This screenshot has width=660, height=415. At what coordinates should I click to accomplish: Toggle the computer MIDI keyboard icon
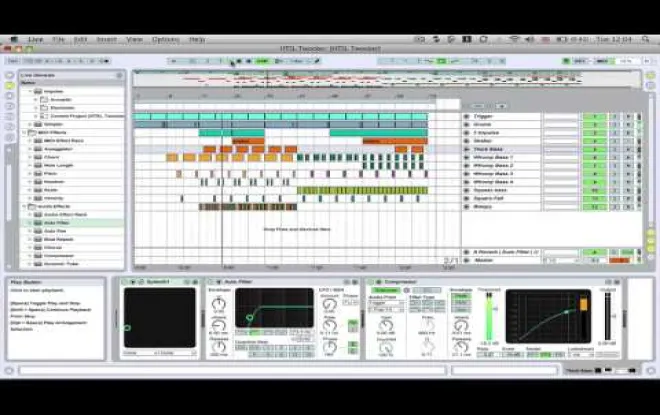coord(567,61)
